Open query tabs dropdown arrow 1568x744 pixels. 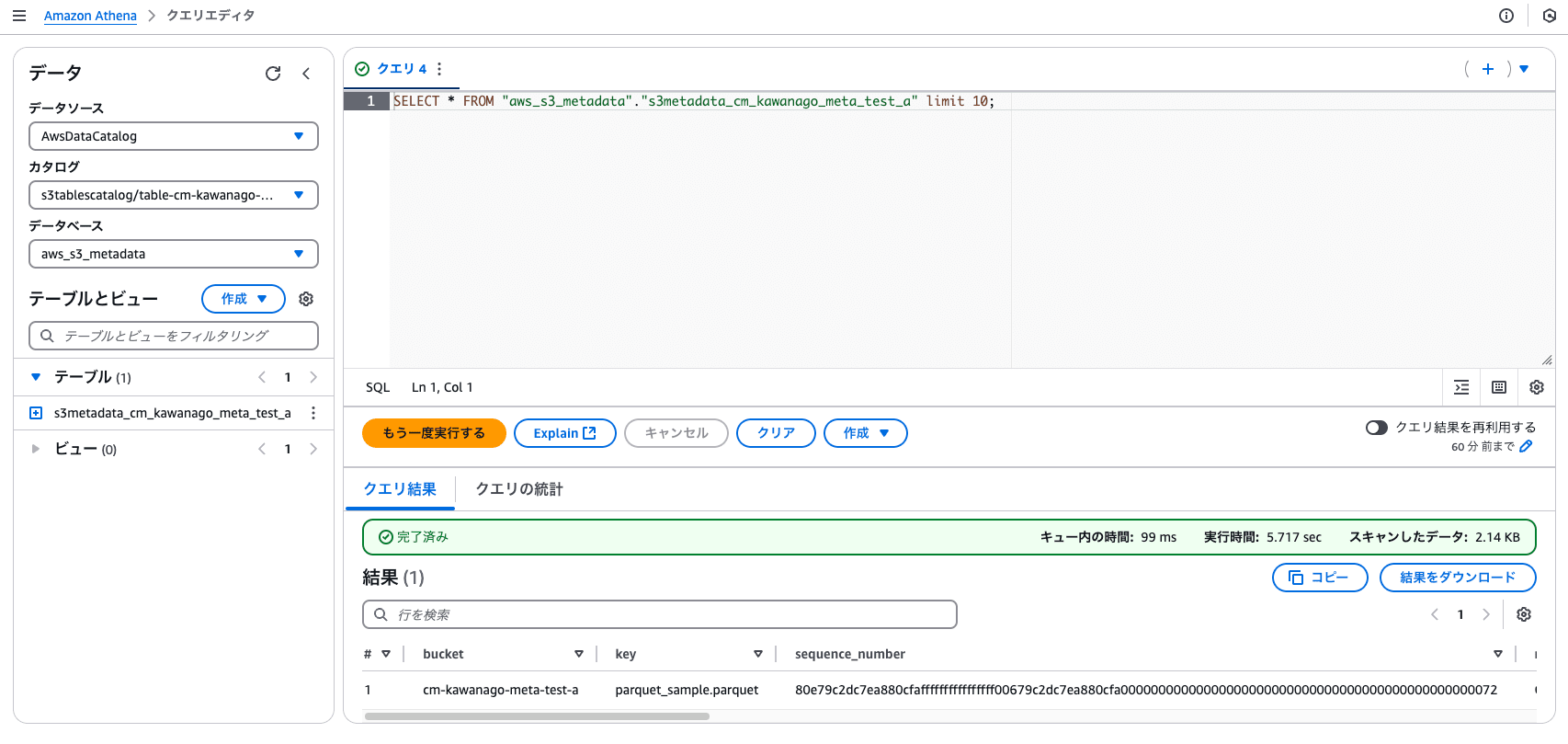[x=1524, y=69]
